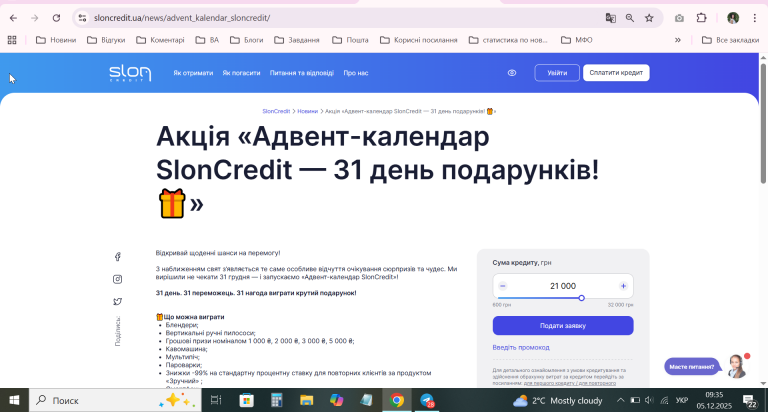This screenshot has height=412, width=768.
Task: Switch to Google Chrome on taskbar
Action: click(397, 400)
